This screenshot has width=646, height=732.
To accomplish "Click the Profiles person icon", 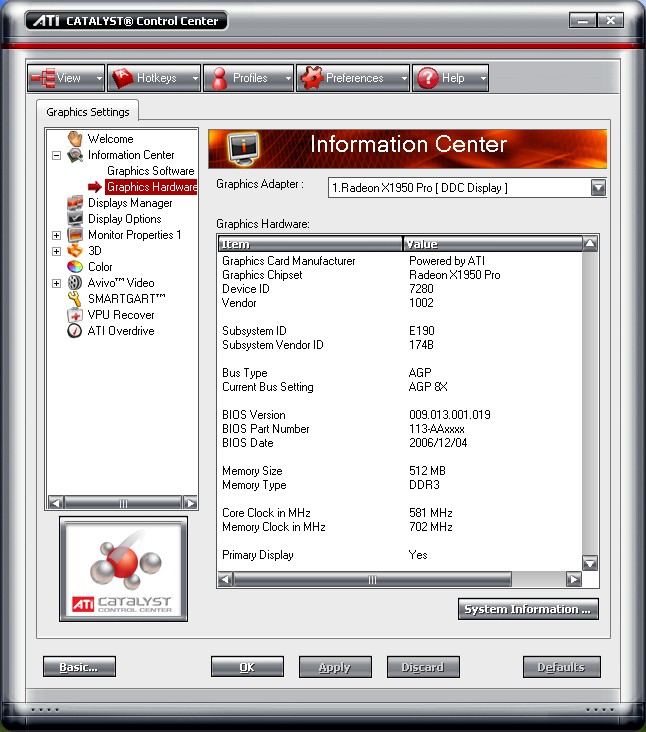I will tap(219, 78).
